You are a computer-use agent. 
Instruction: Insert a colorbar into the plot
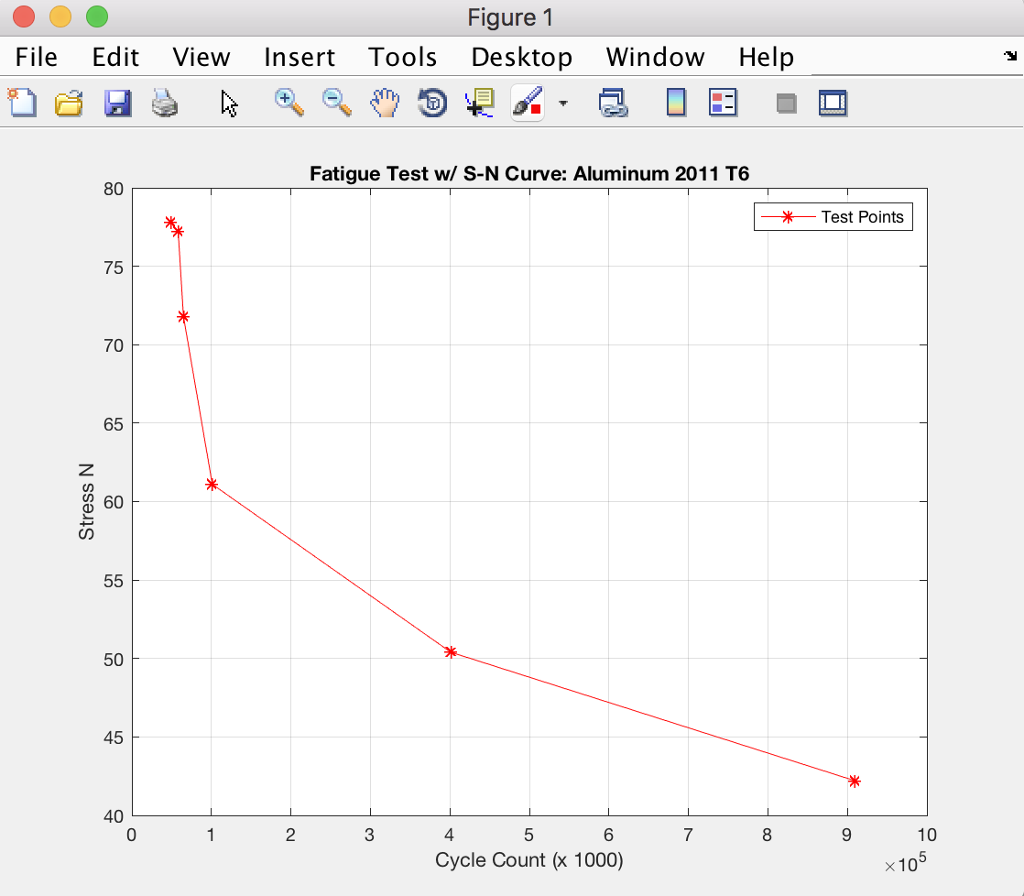[676, 102]
